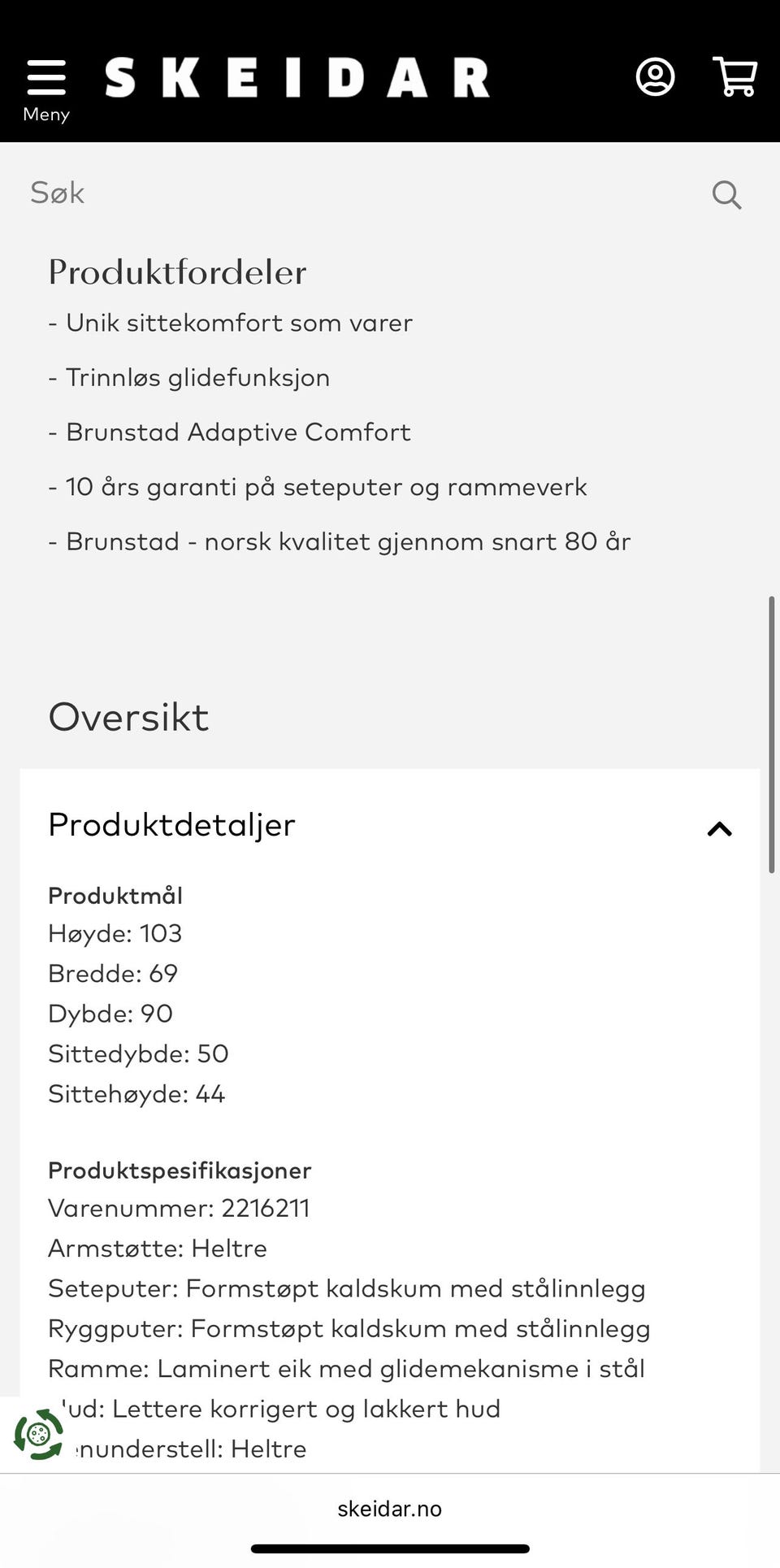Open the hamburger Meny icon
The width and height of the screenshot is (780, 1568).
(x=46, y=78)
